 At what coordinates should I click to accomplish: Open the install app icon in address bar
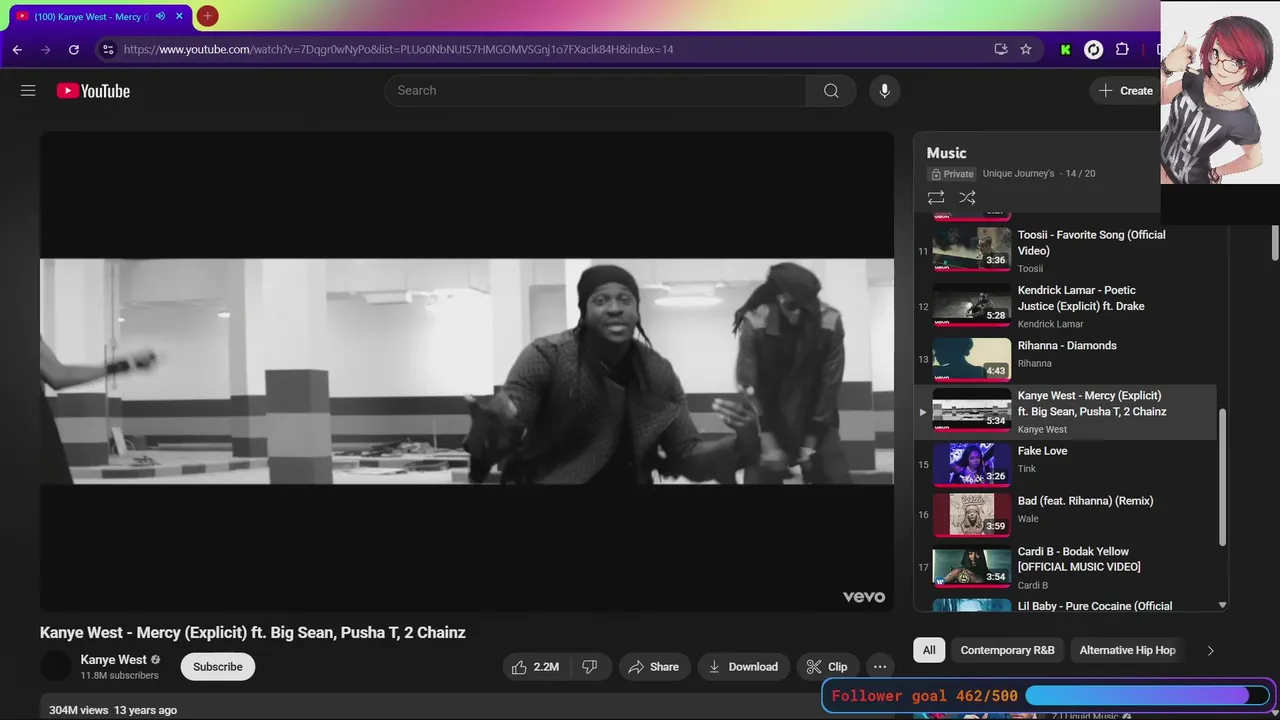click(1001, 49)
